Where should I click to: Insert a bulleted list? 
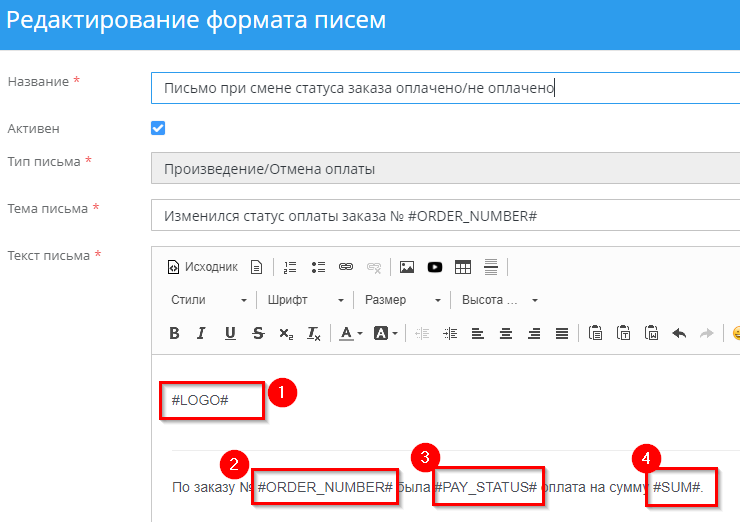tap(319, 267)
